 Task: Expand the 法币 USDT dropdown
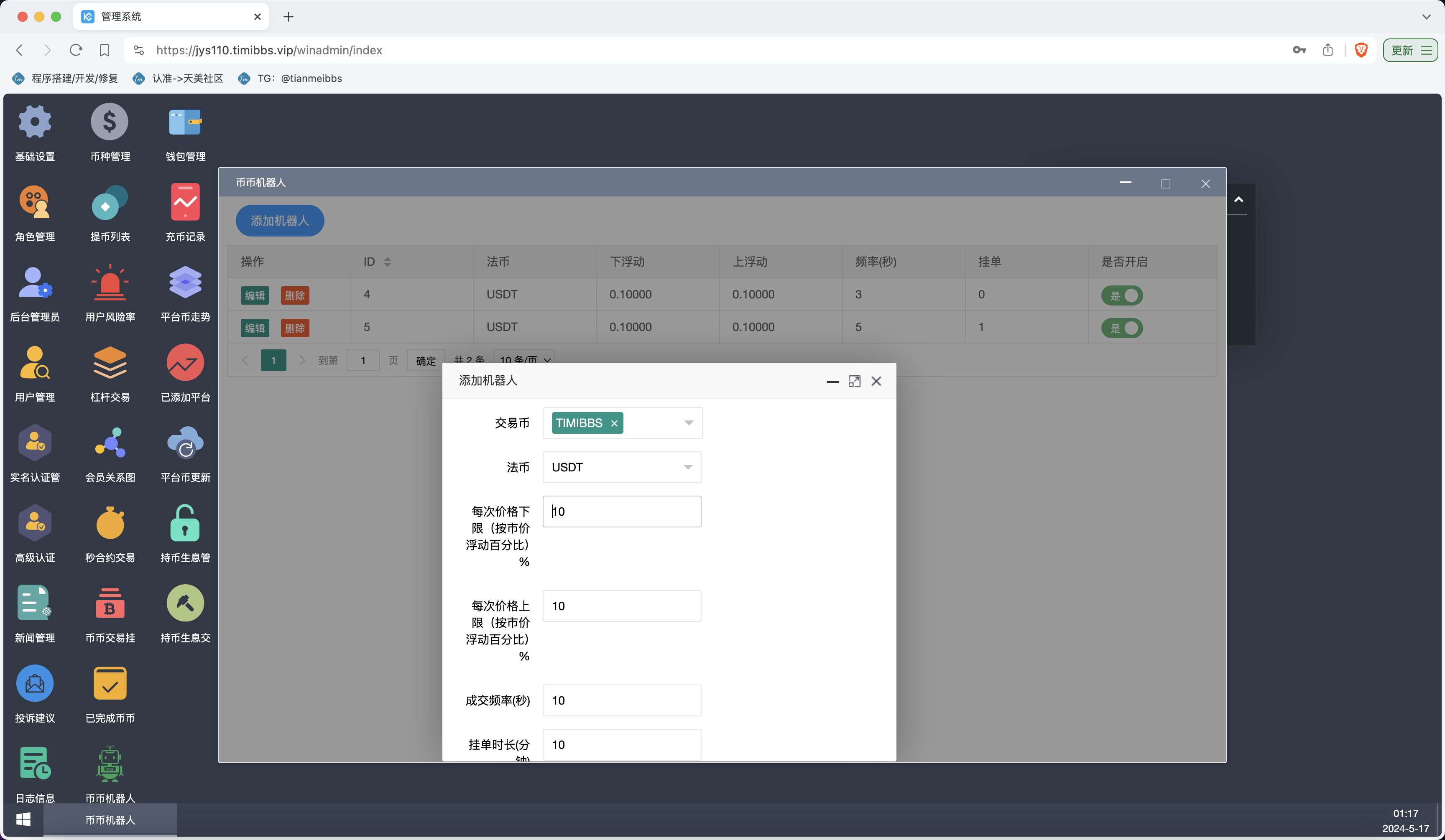[622, 467]
